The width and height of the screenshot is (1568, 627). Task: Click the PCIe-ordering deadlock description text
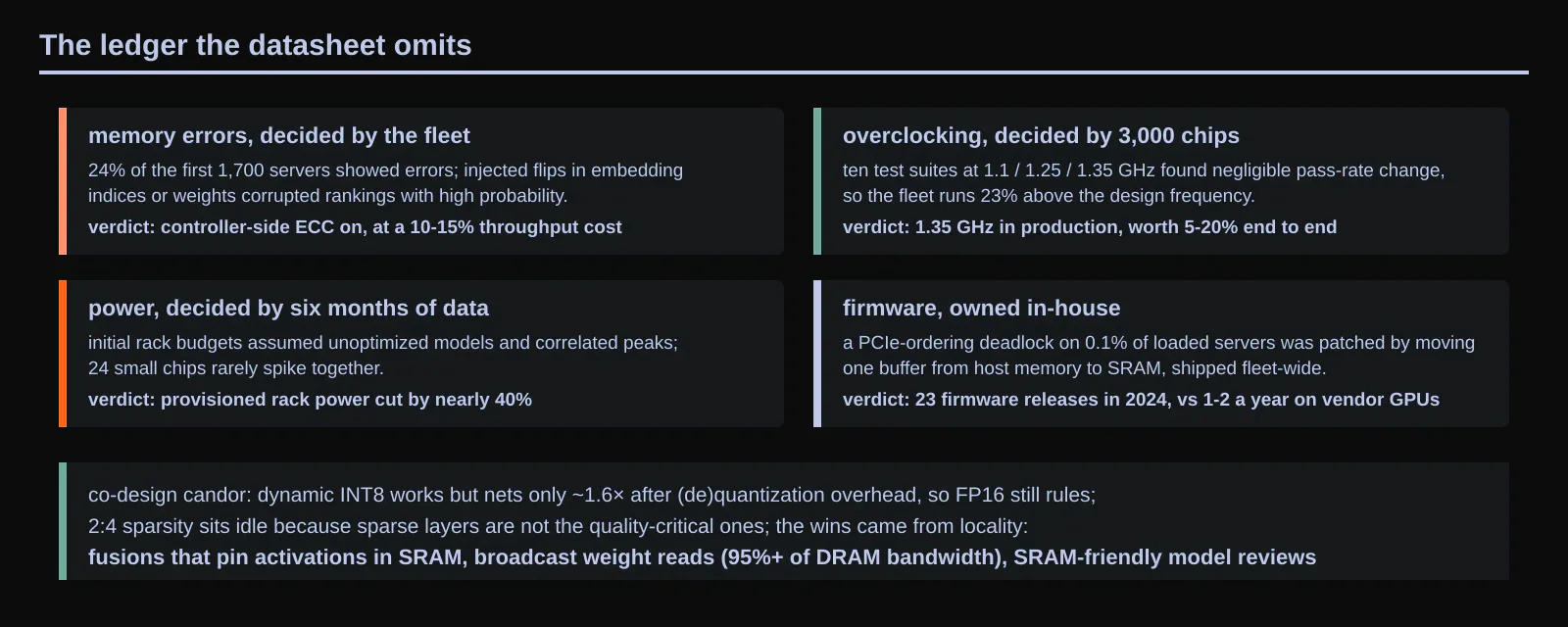(x=1158, y=355)
